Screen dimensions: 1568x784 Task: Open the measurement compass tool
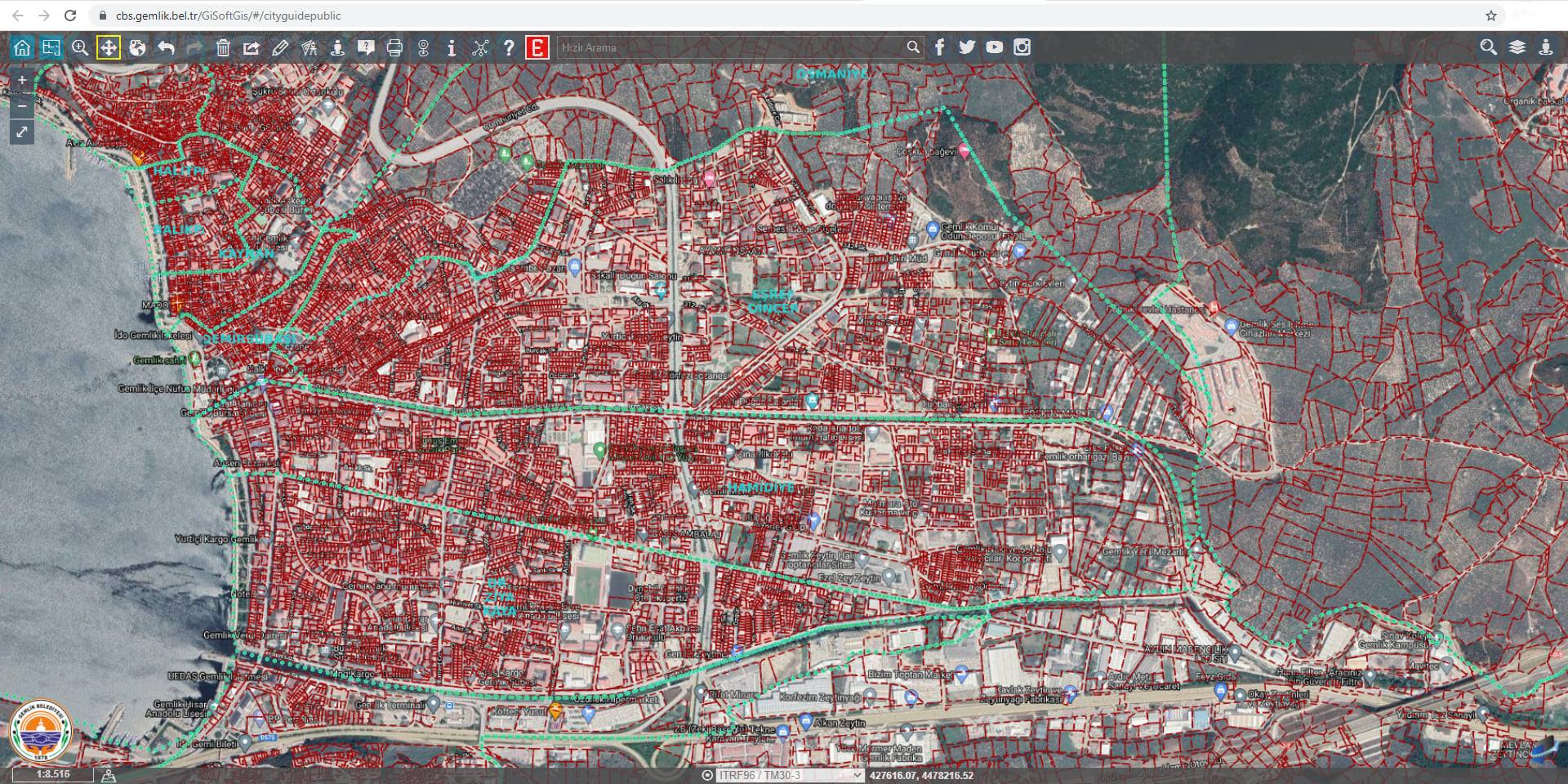pyautogui.click(x=309, y=47)
